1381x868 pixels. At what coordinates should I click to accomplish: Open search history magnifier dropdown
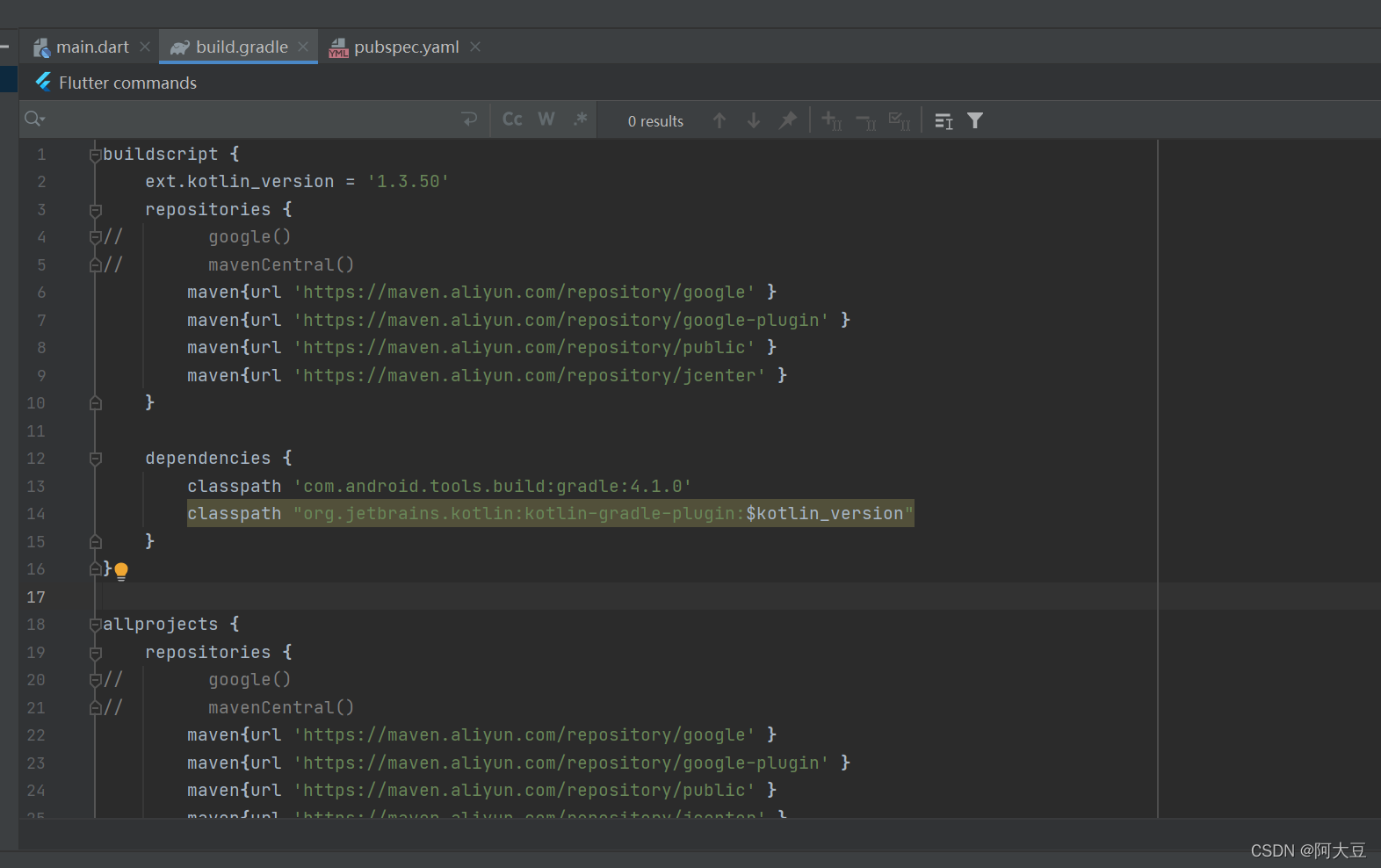[35, 119]
